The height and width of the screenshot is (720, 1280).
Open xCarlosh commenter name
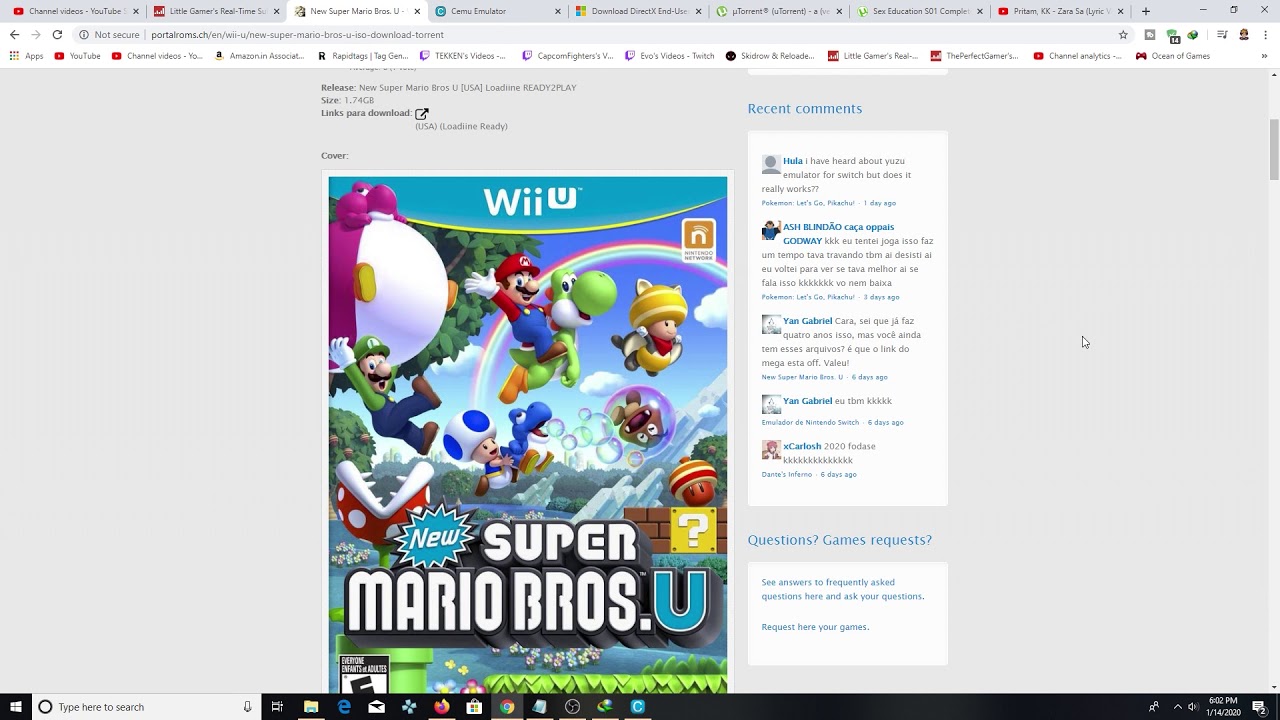point(802,447)
